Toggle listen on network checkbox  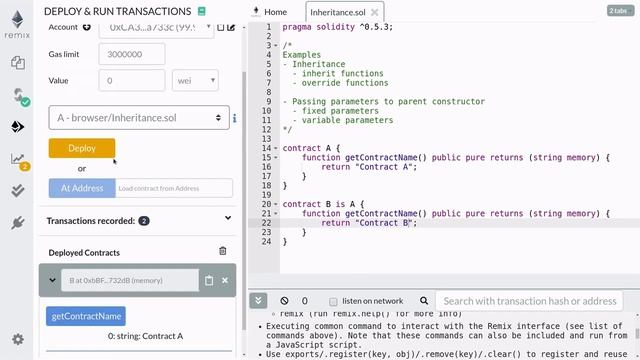point(333,302)
